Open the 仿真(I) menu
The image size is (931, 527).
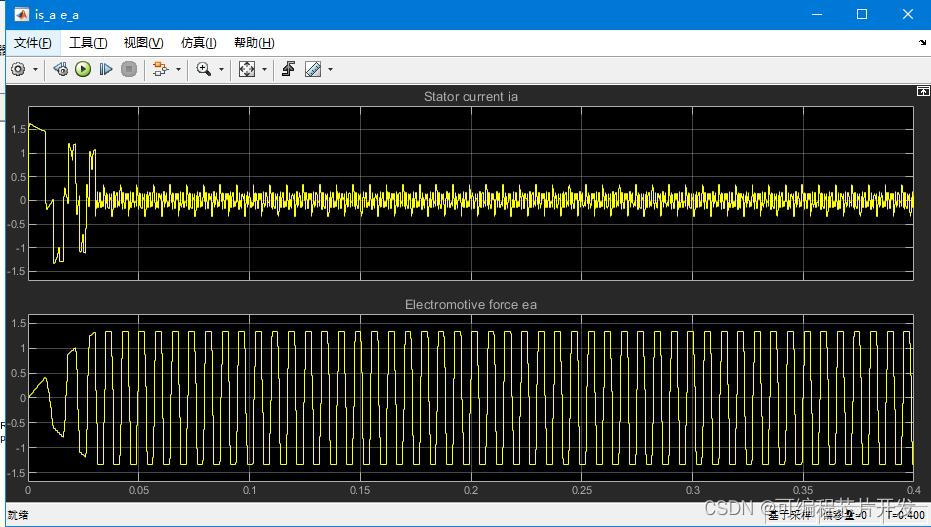[198, 43]
